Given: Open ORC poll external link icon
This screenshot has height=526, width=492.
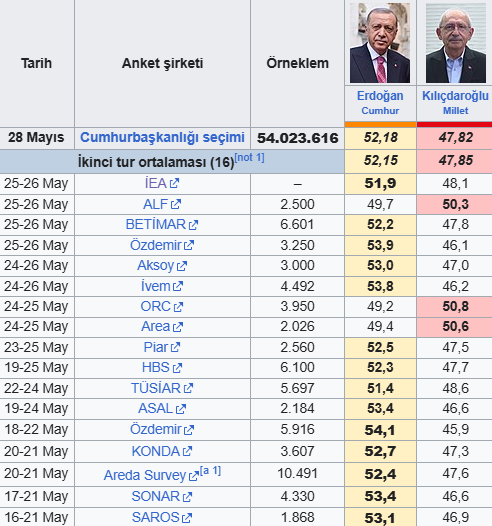Looking at the screenshot, I should pyautogui.click(x=178, y=307).
